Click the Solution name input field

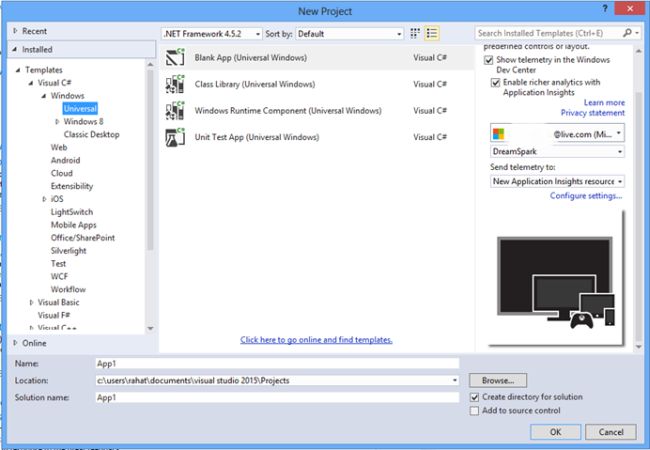(x=277, y=397)
